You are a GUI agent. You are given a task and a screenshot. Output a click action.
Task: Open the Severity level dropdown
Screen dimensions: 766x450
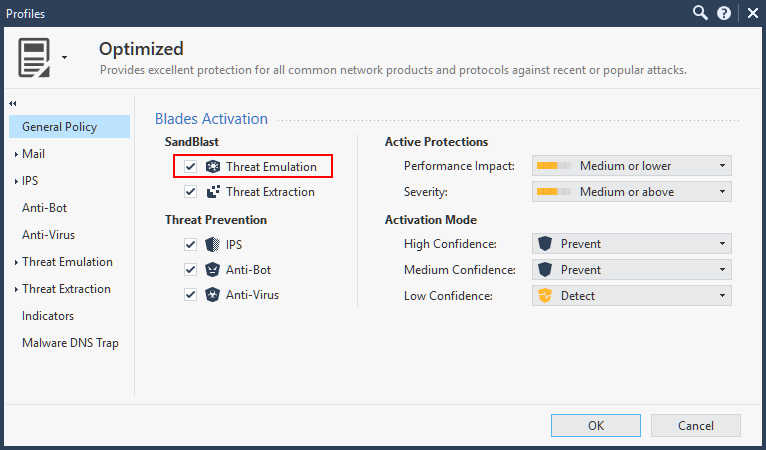(631, 191)
